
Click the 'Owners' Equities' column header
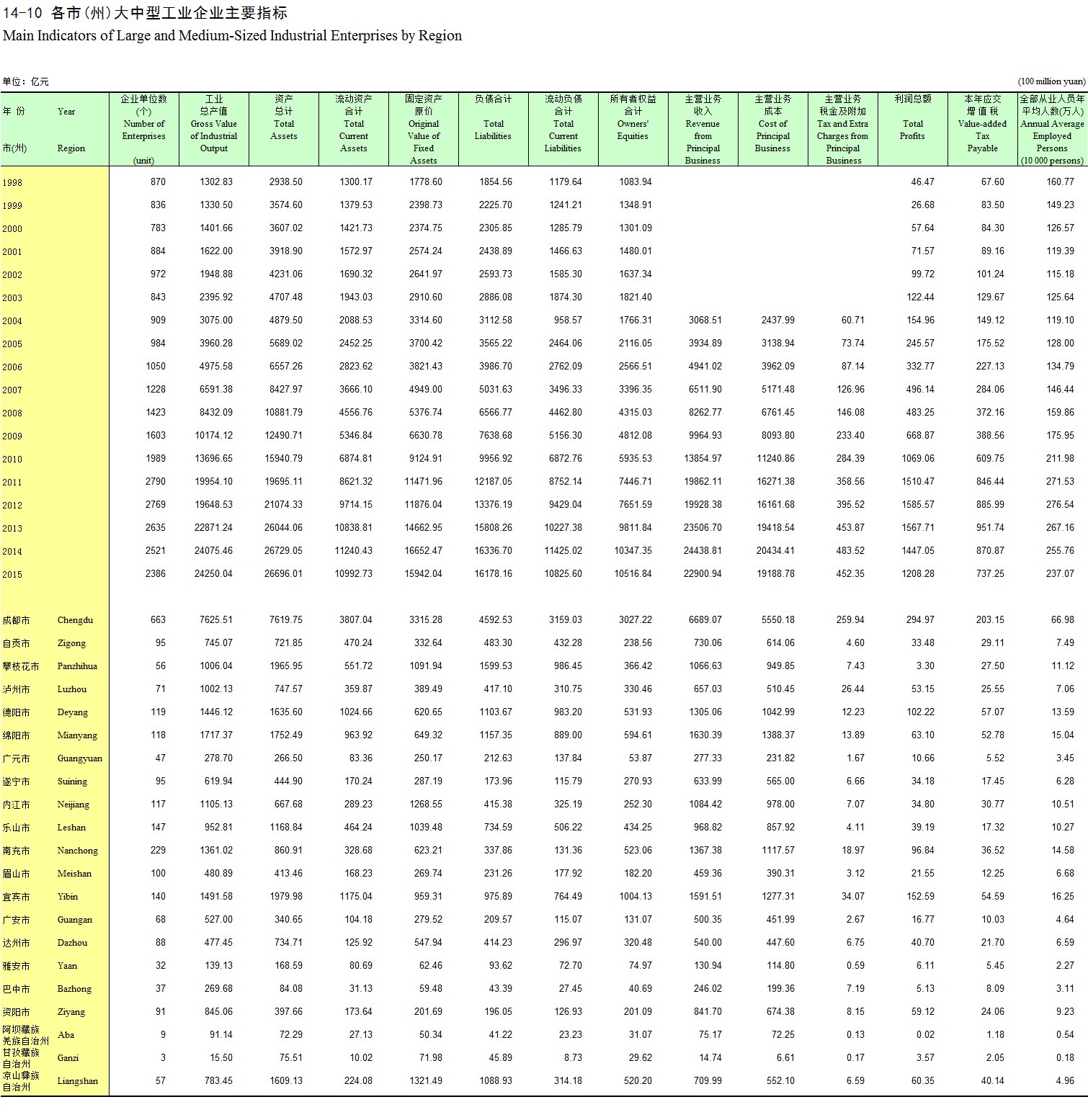tap(633, 130)
